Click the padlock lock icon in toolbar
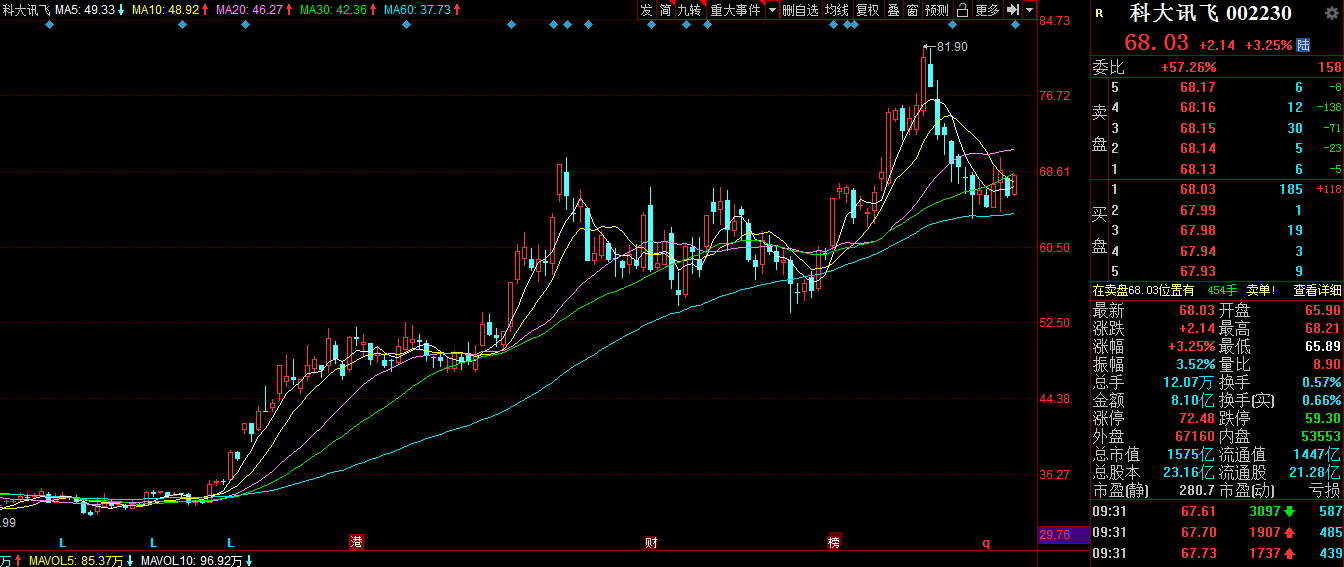Image resolution: width=1344 pixels, height=567 pixels. pos(962,10)
